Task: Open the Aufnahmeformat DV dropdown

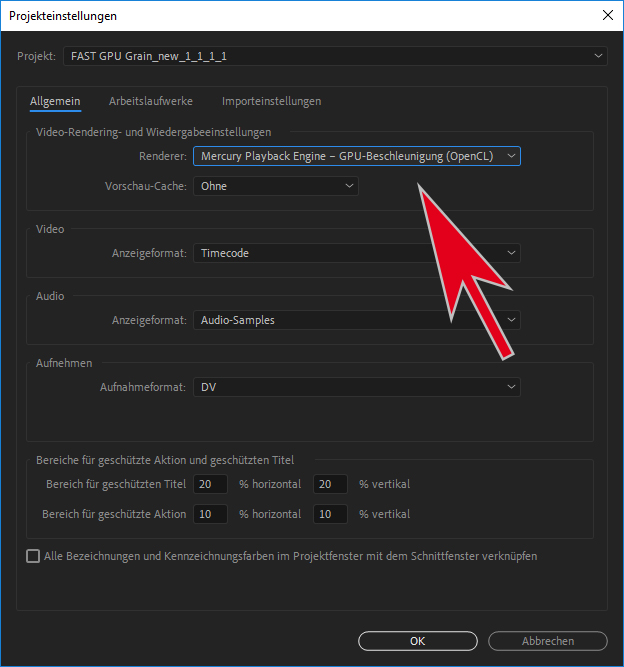Action: coord(356,387)
